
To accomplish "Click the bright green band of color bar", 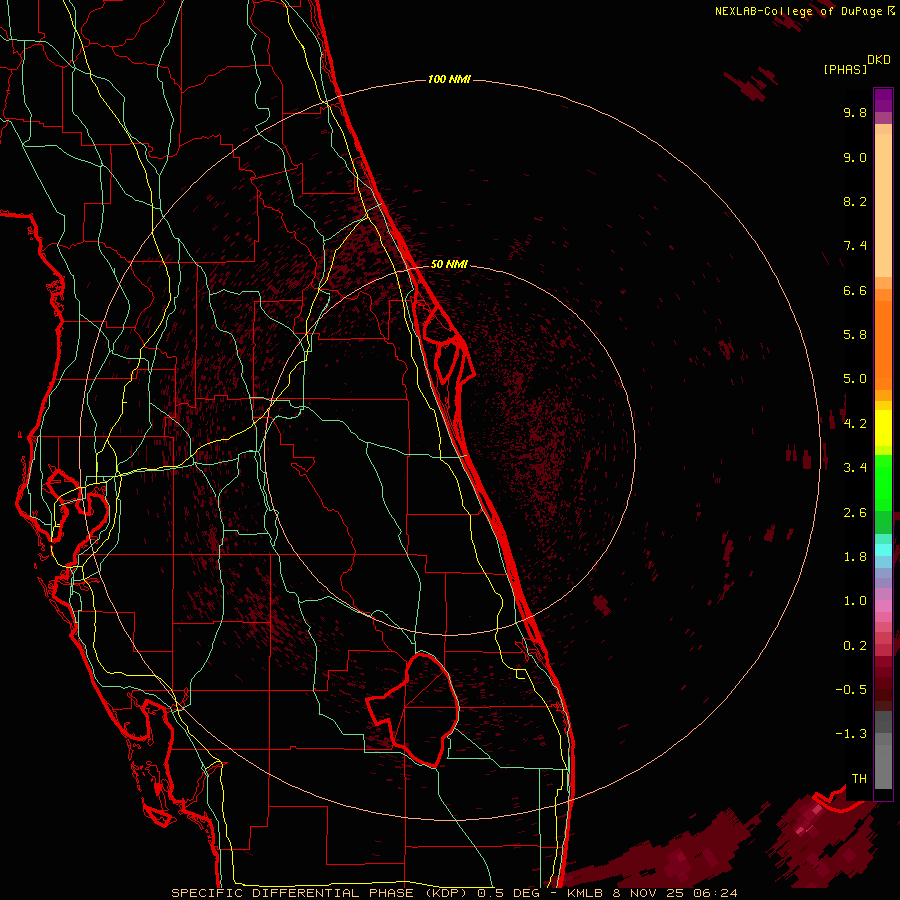I will click(x=883, y=482).
